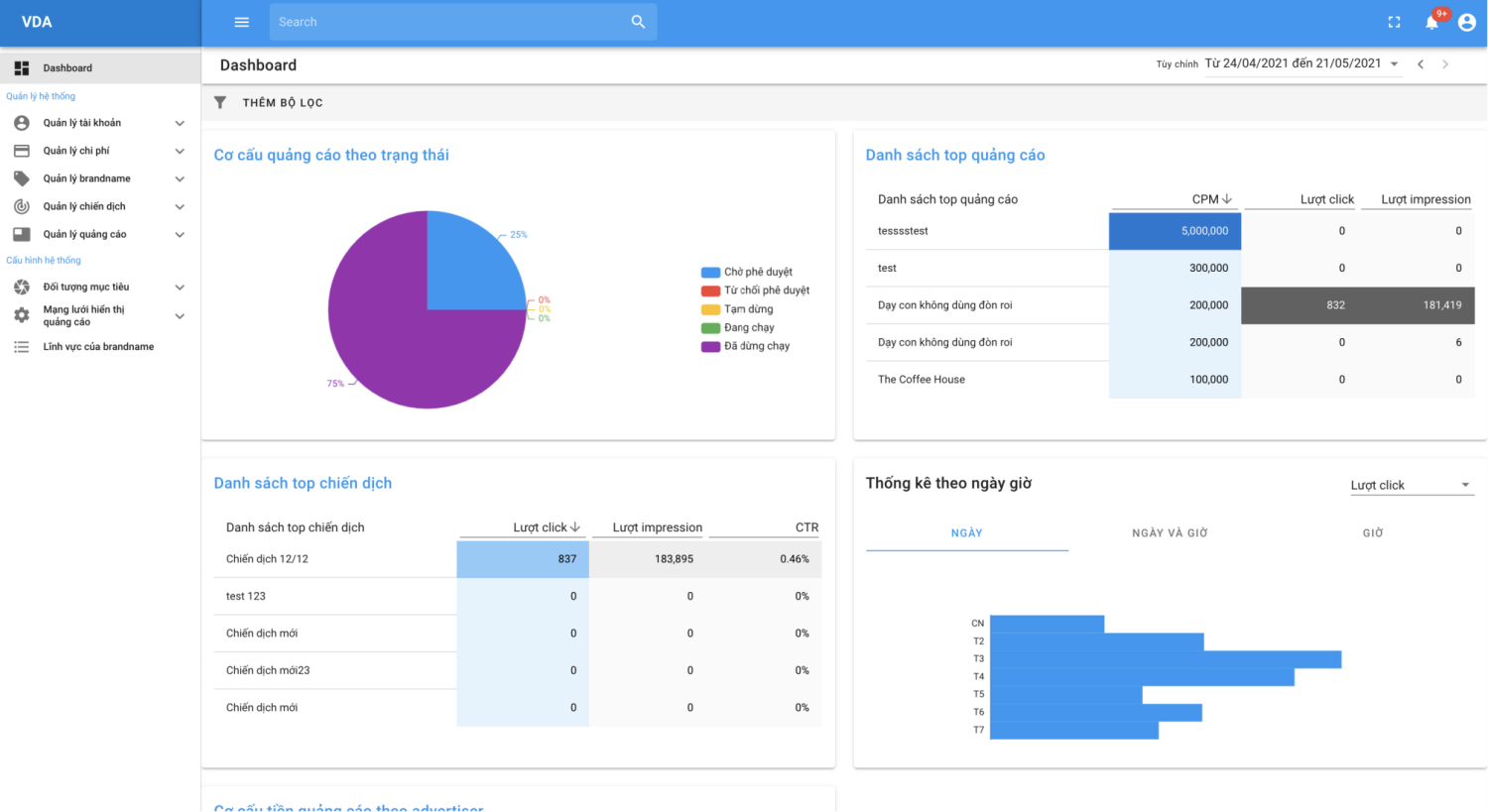This screenshot has width=1488, height=812.
Task: Select the NGÀY tab
Action: tap(967, 533)
